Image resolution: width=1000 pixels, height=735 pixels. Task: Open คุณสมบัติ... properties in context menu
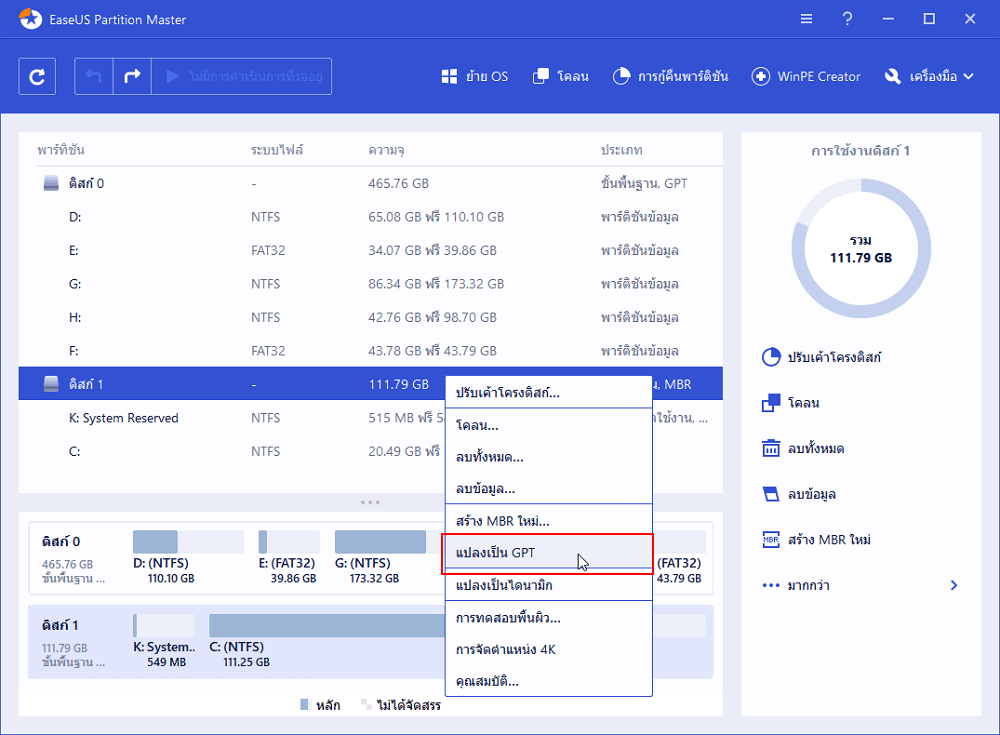coord(548,681)
